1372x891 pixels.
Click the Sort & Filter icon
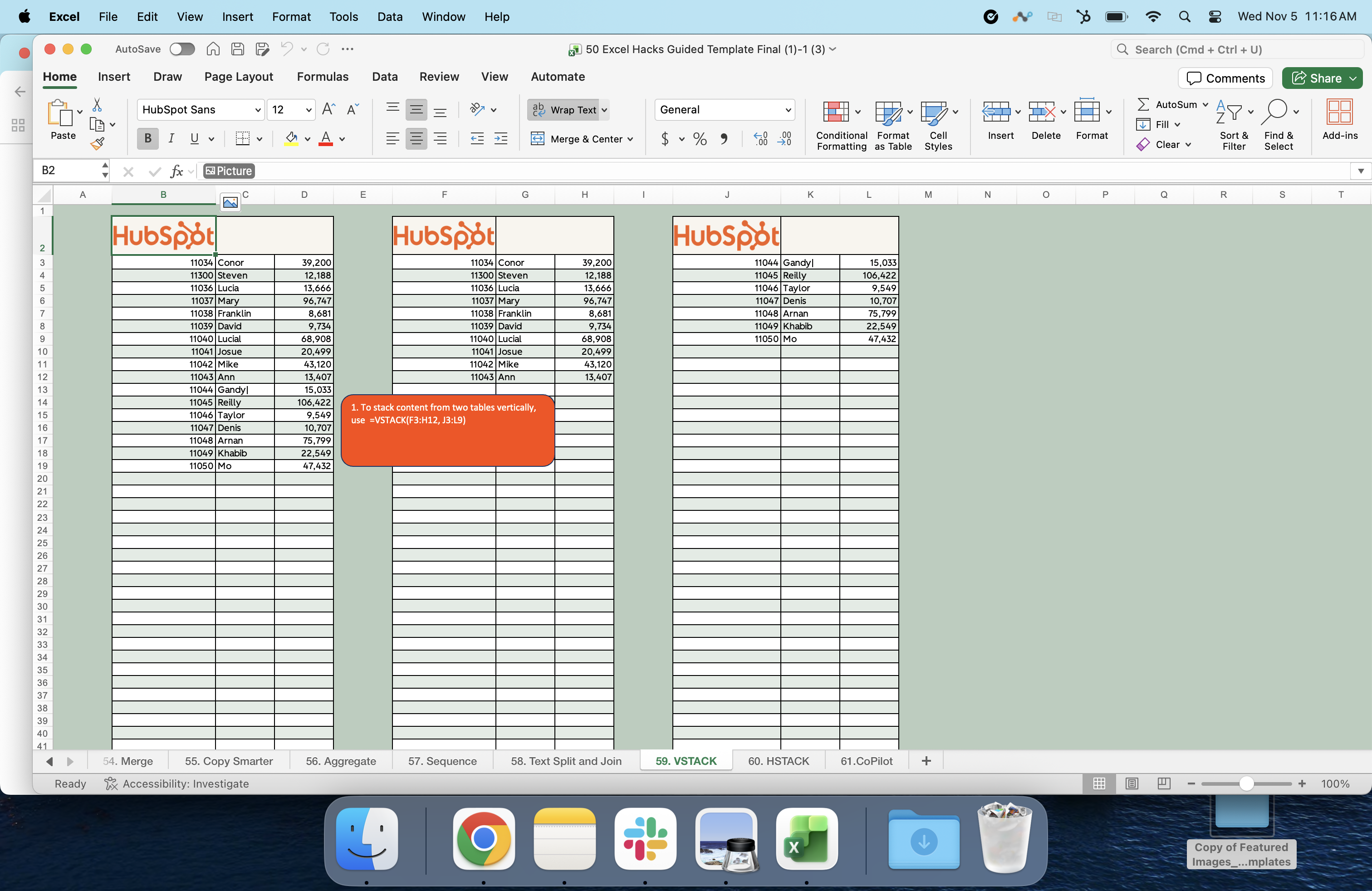pos(1229,113)
